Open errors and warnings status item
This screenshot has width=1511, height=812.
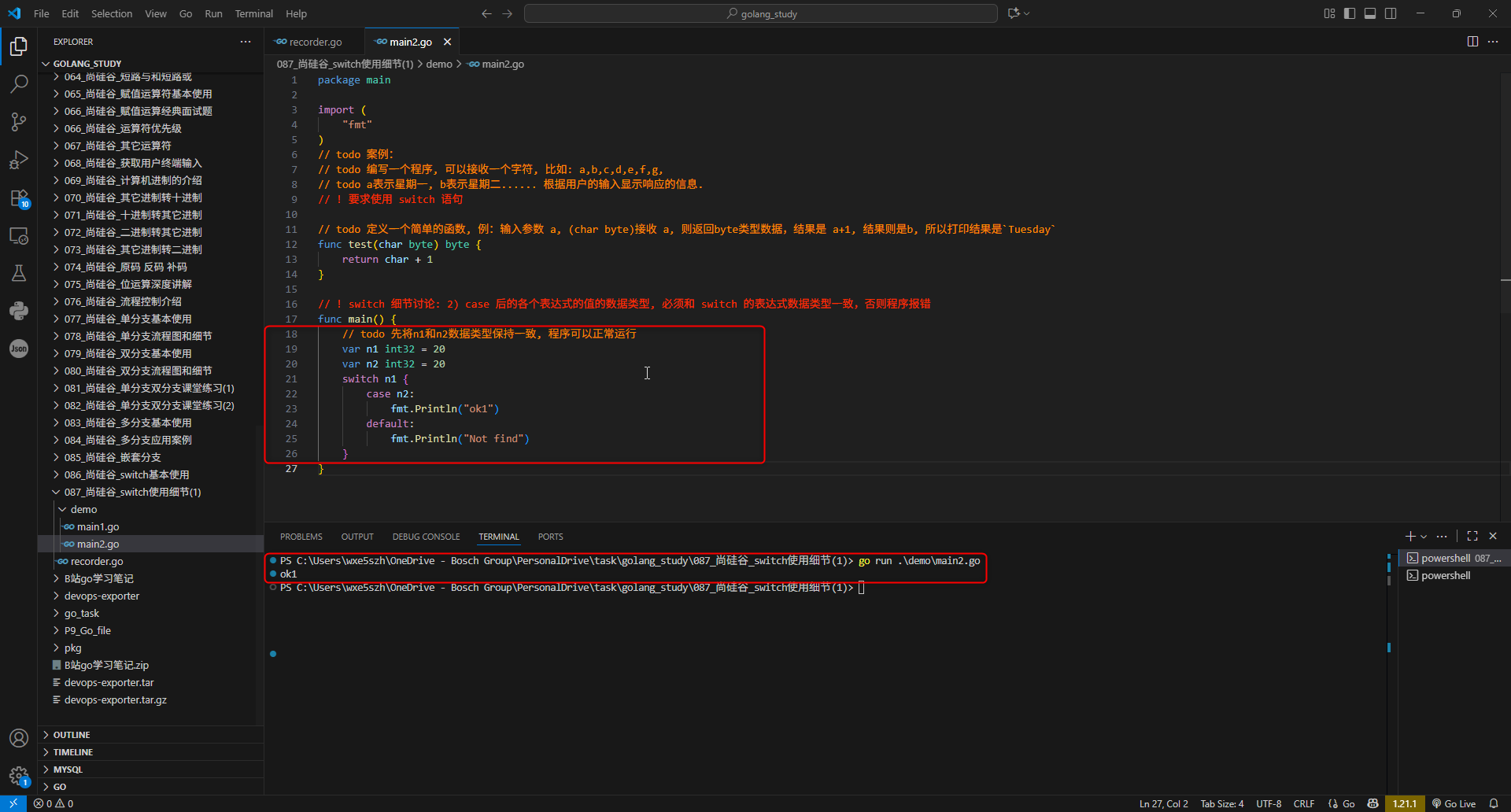54,803
